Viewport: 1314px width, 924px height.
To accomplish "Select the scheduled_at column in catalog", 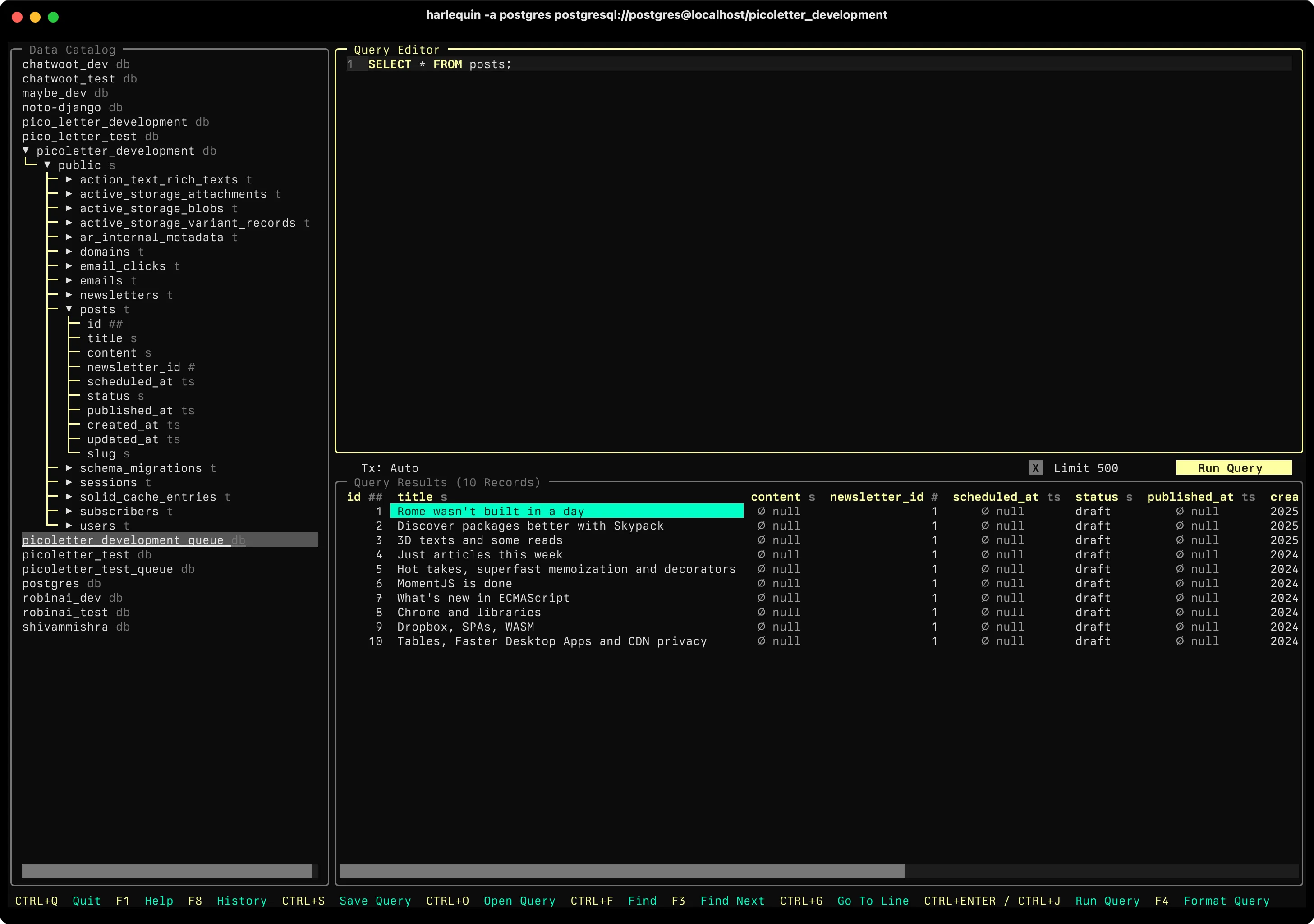I will tap(130, 382).
